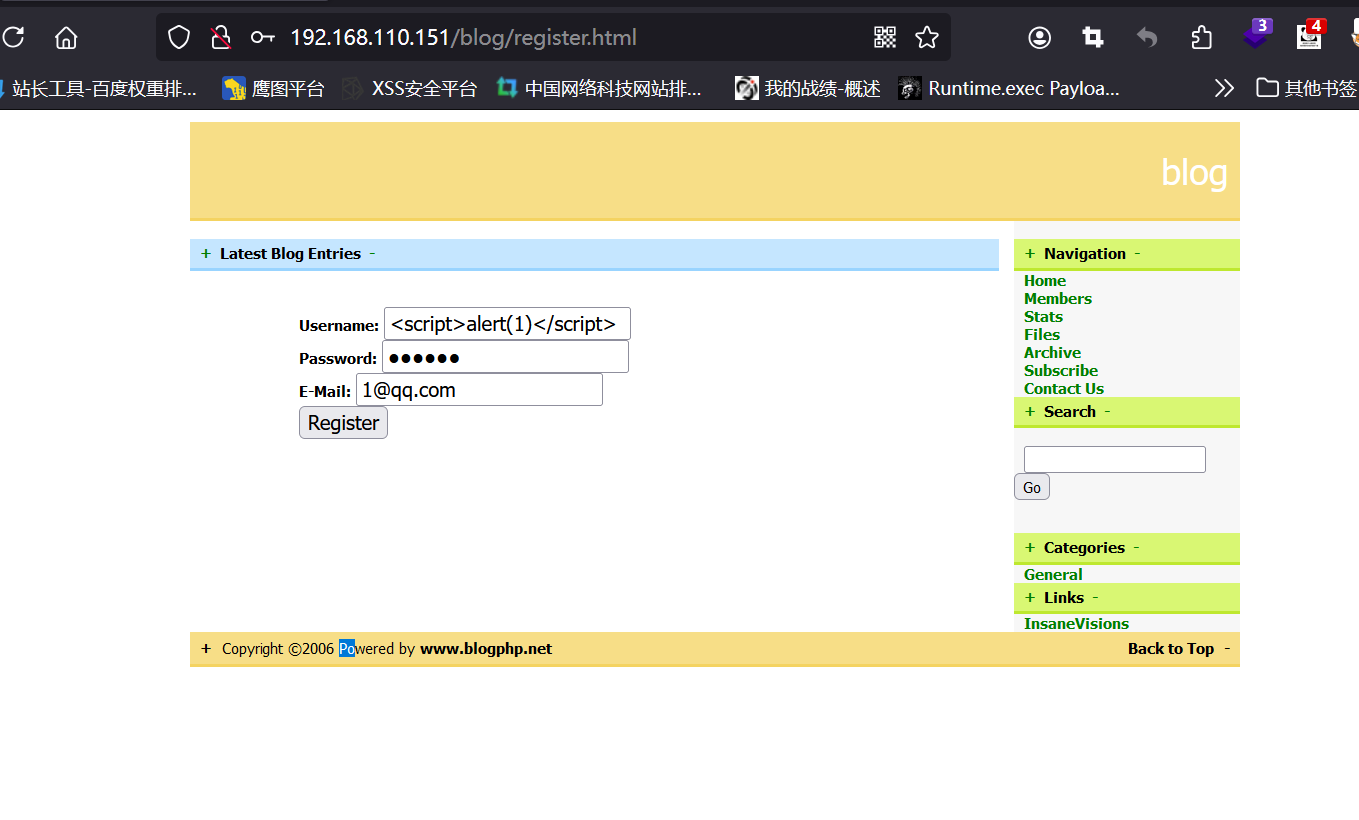Open the Files navigation link

click(1042, 335)
